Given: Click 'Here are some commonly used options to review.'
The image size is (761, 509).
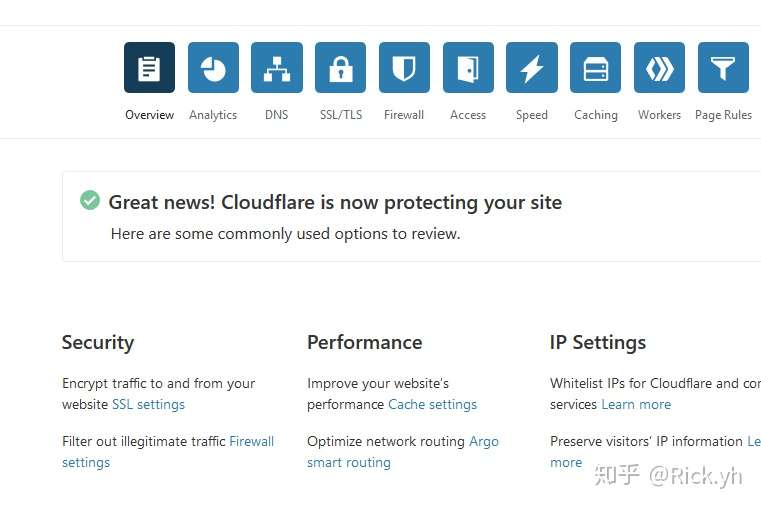Looking at the screenshot, I should tap(285, 234).
